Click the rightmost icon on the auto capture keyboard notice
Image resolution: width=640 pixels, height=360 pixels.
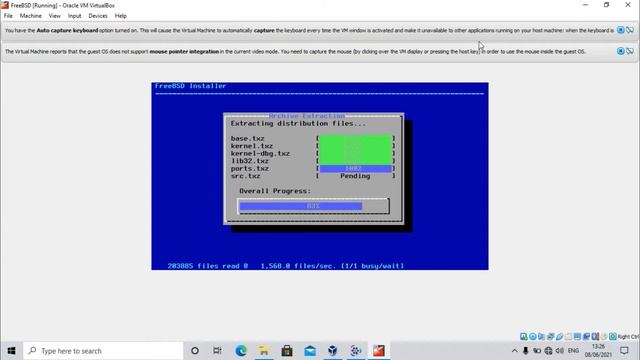tap(630, 30)
